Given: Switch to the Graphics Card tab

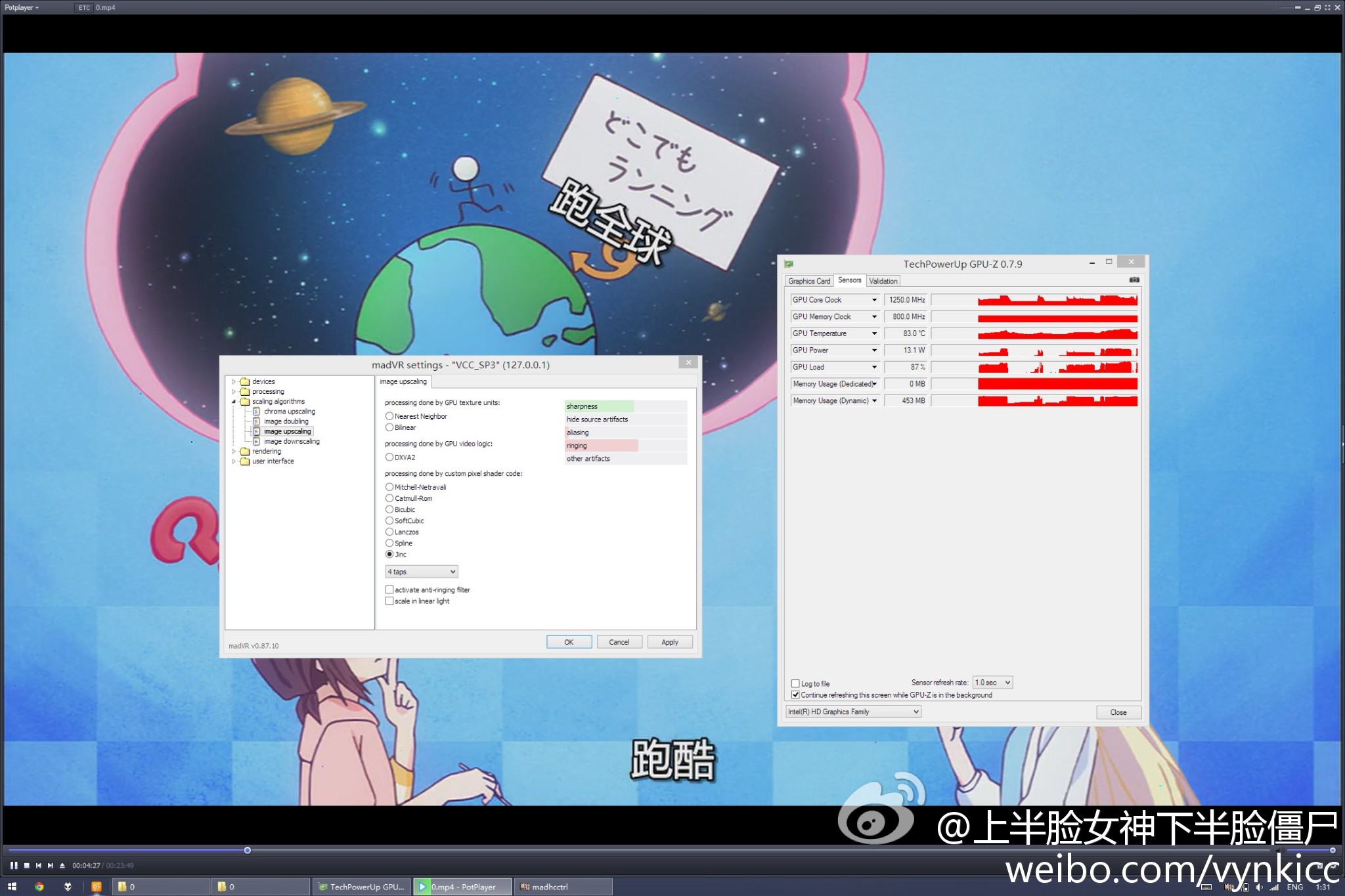Looking at the screenshot, I should click(809, 281).
